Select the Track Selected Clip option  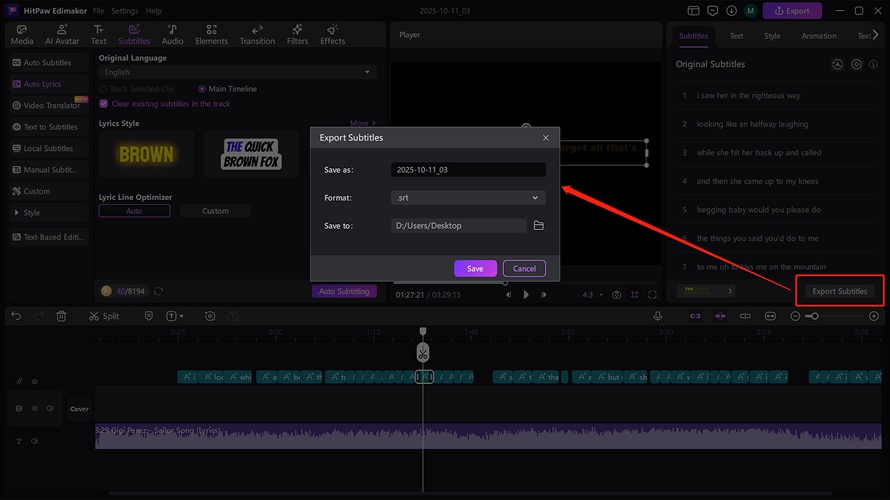pos(103,89)
